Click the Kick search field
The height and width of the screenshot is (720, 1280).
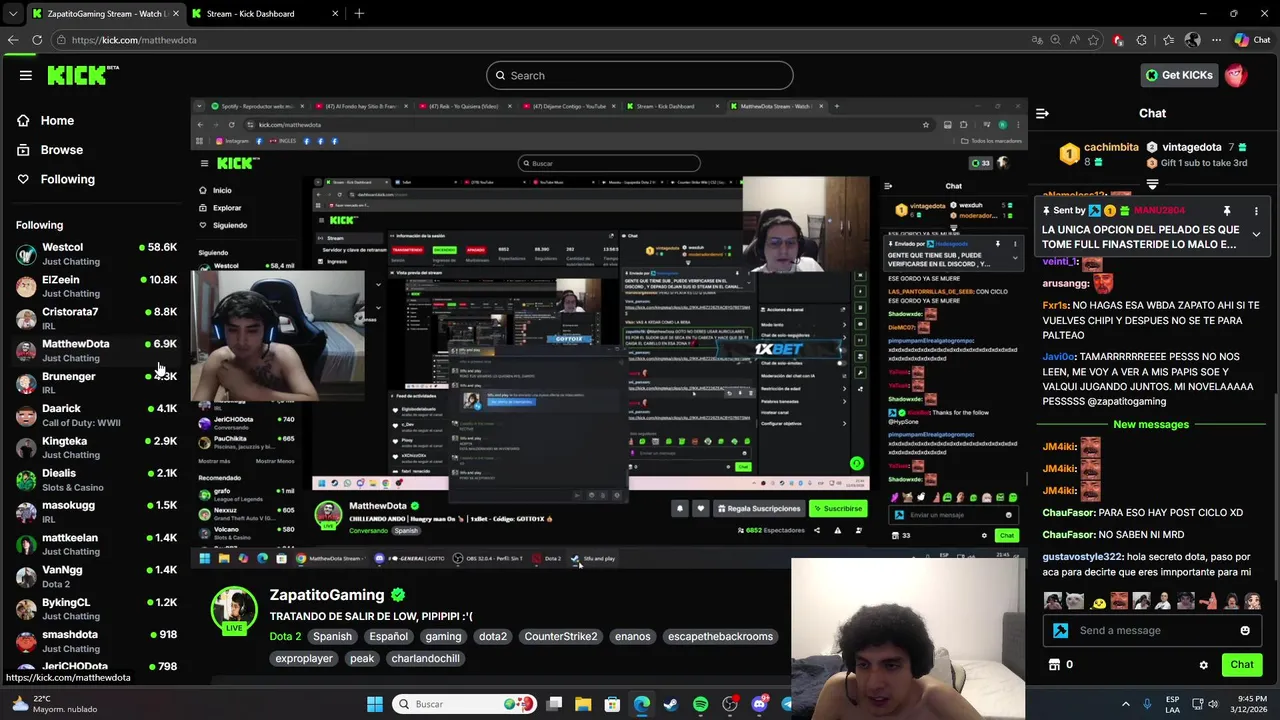(640, 75)
